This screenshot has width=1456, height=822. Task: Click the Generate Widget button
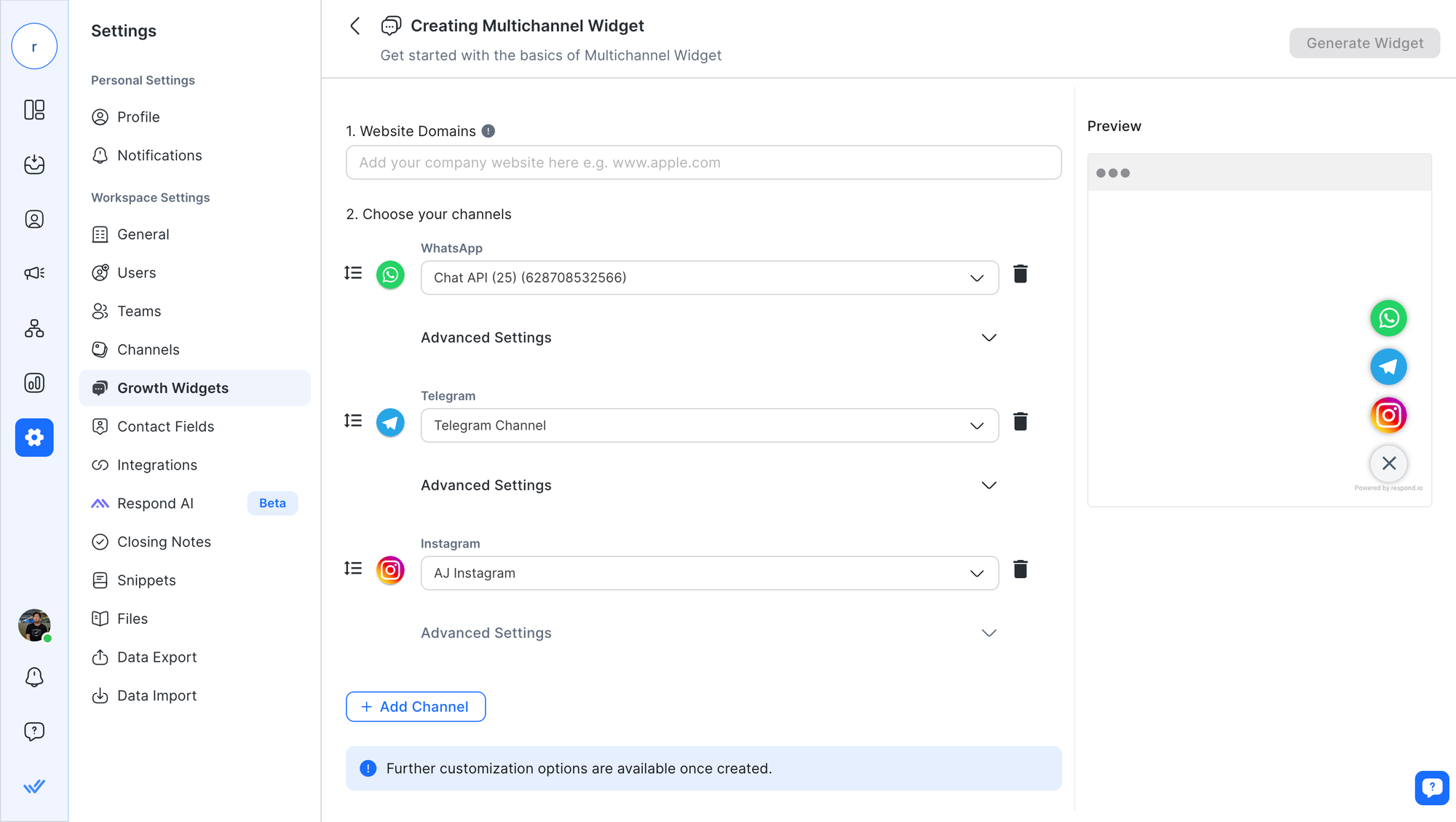(1364, 44)
